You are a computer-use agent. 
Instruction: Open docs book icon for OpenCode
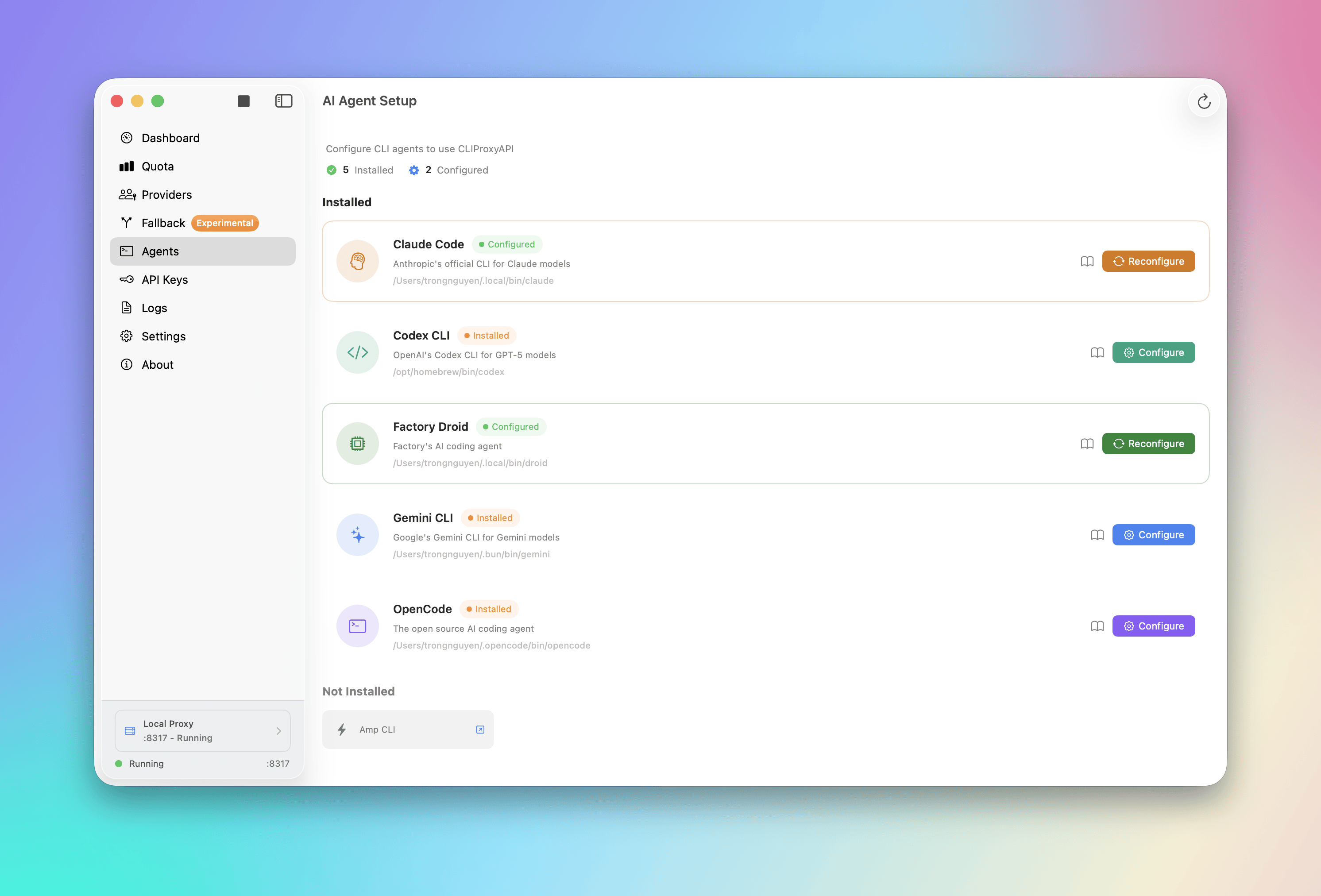pos(1097,626)
